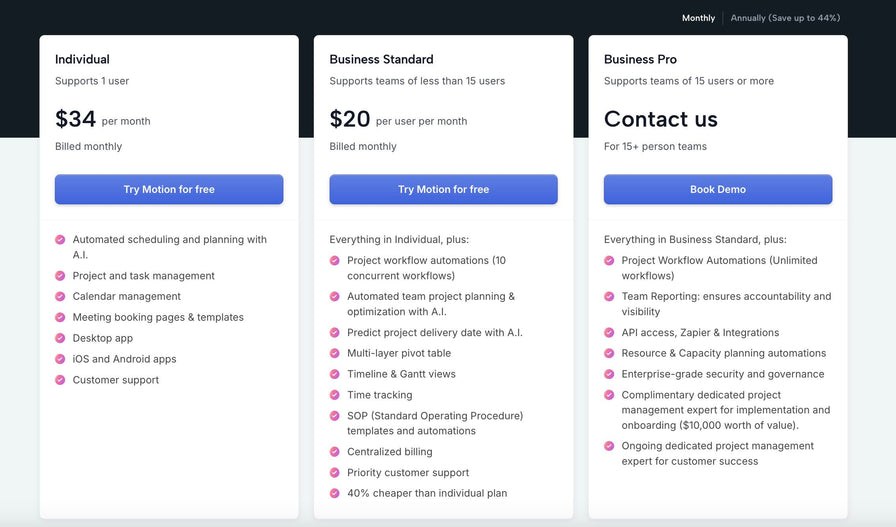Start Individual plan with Try Motion for free
896x527 pixels.
[169, 189]
